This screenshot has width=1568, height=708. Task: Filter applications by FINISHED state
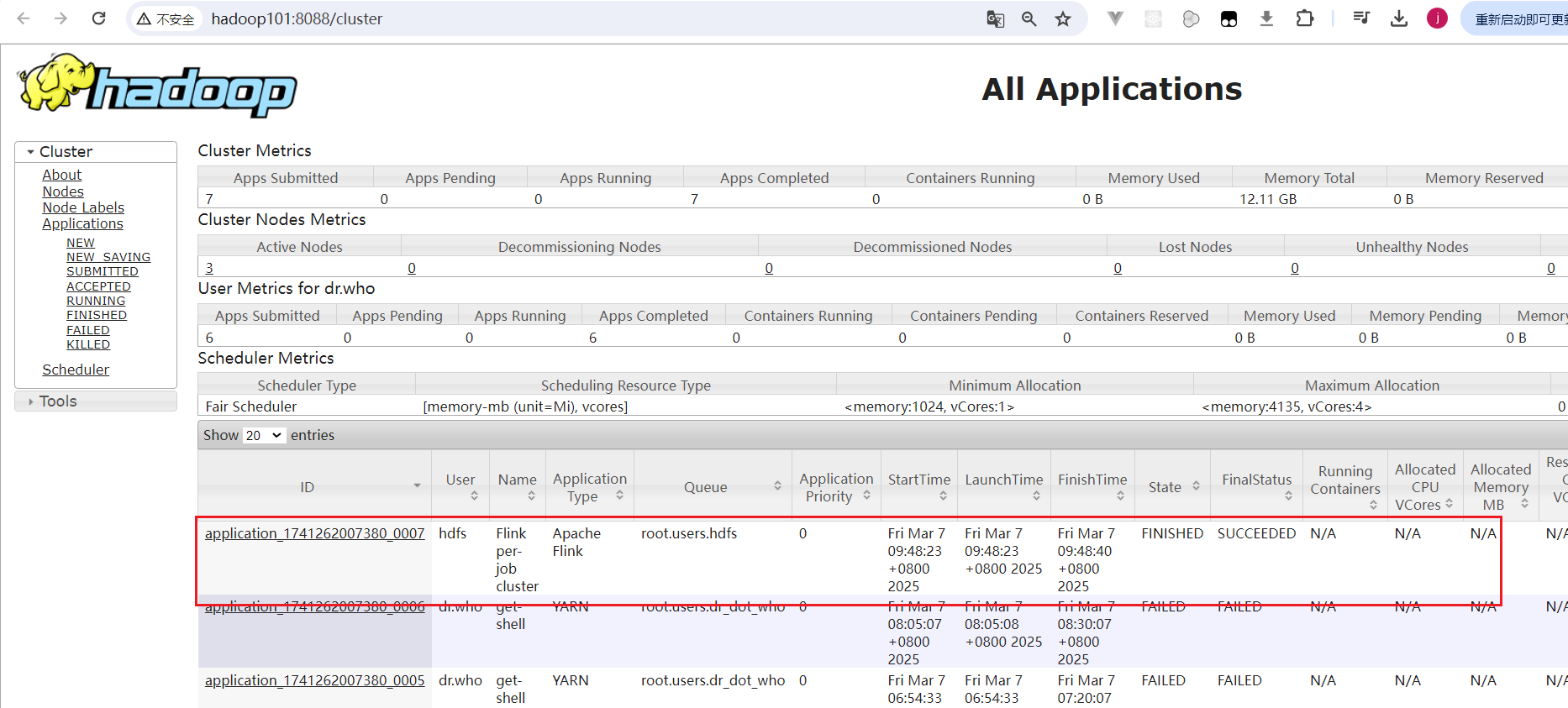97,315
